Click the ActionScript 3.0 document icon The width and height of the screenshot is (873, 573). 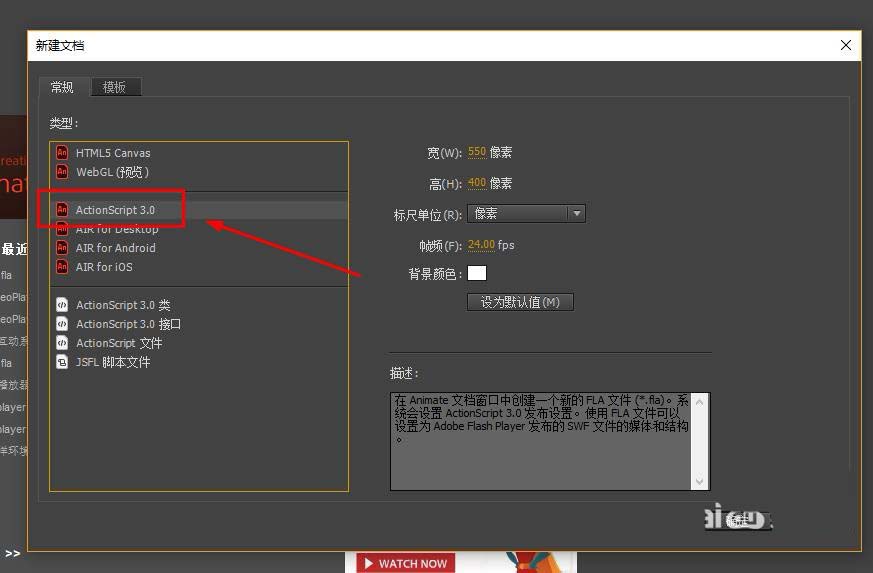click(x=62, y=210)
